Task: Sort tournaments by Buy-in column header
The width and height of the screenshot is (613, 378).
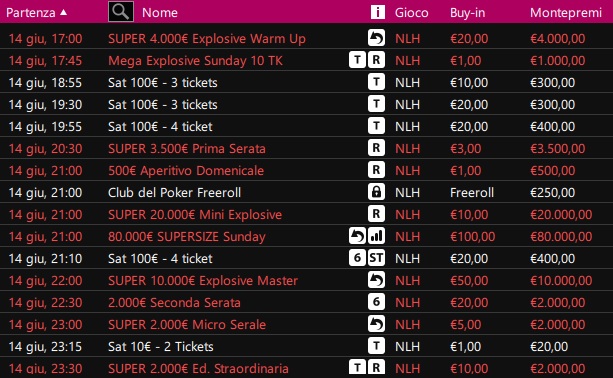Action: pos(467,13)
